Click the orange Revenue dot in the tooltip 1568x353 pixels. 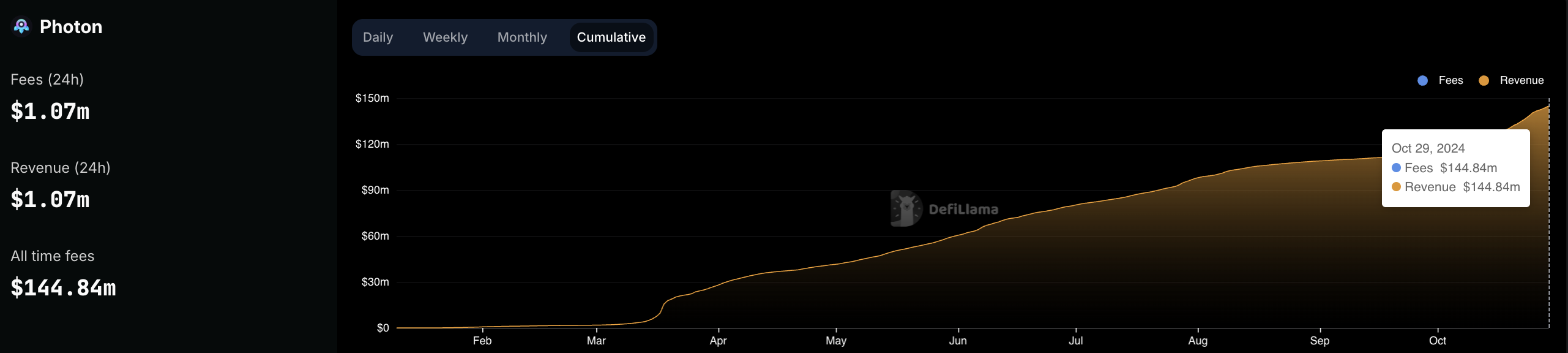[1396, 187]
